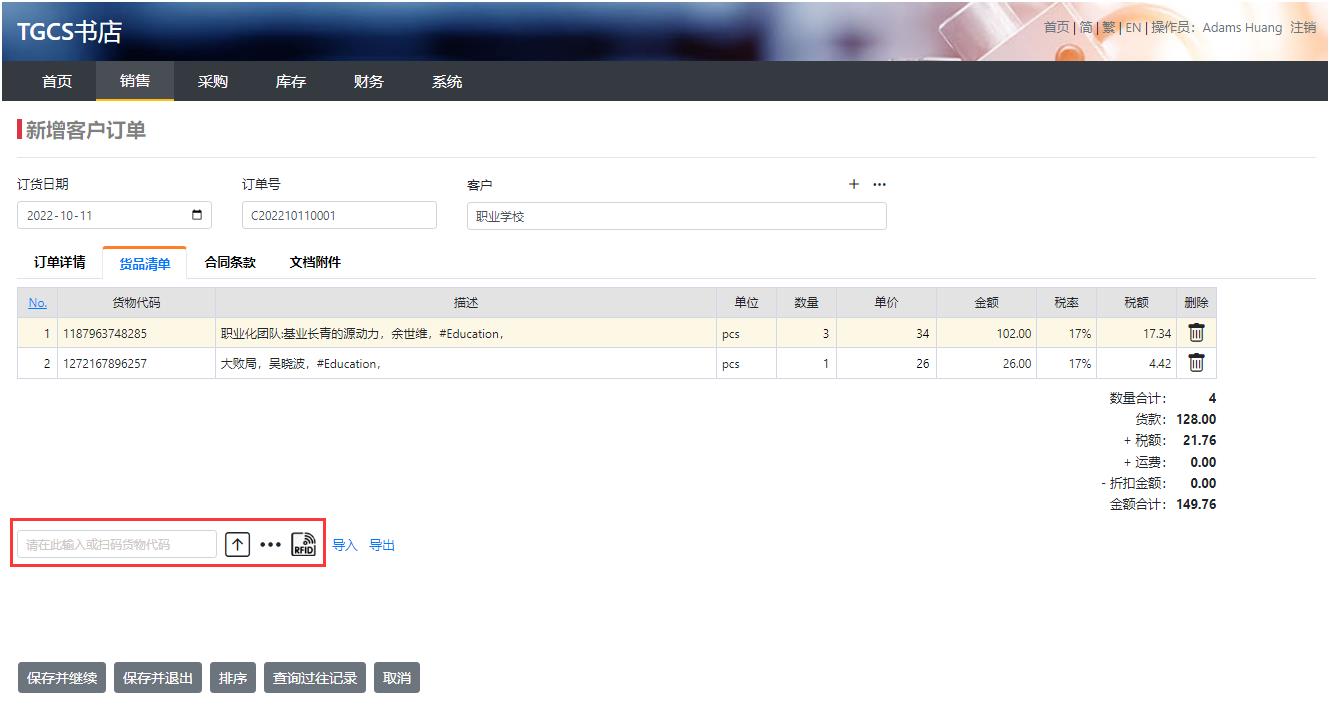Switch to the 合同条款 tab
1330x705 pixels.
(x=230, y=262)
